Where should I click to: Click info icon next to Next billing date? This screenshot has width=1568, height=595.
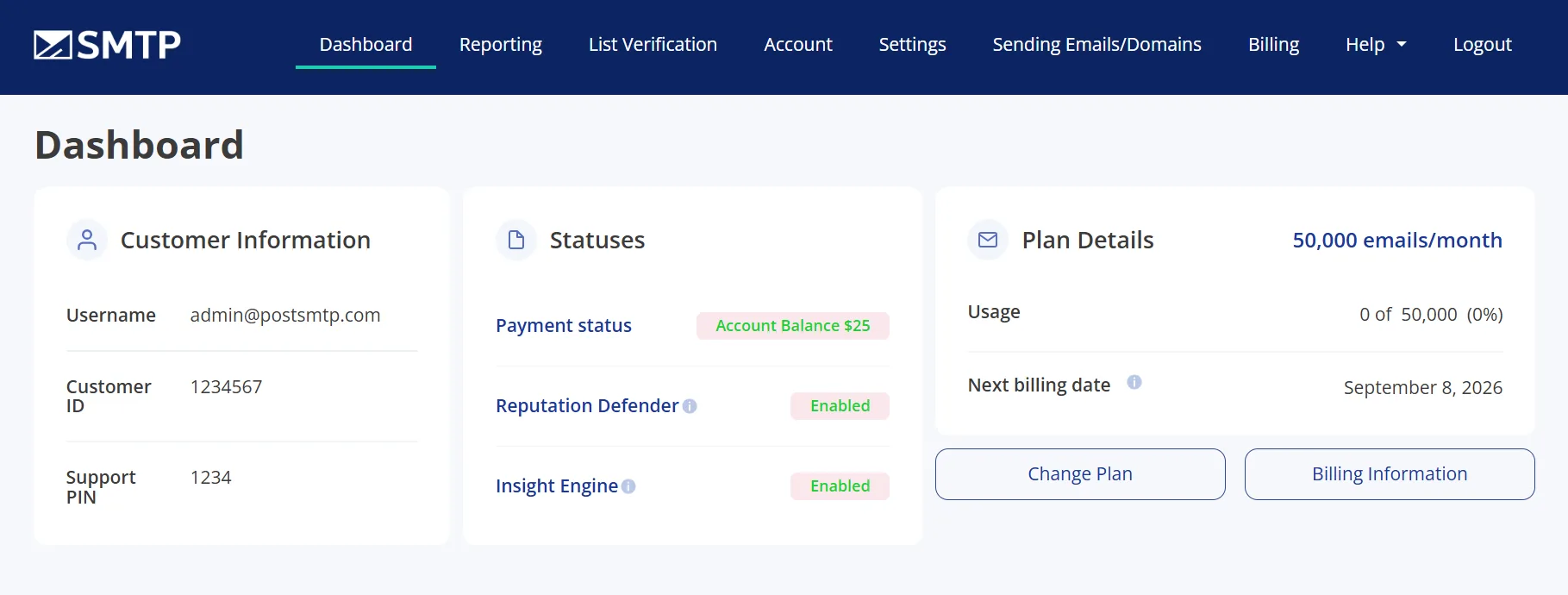1134,382
